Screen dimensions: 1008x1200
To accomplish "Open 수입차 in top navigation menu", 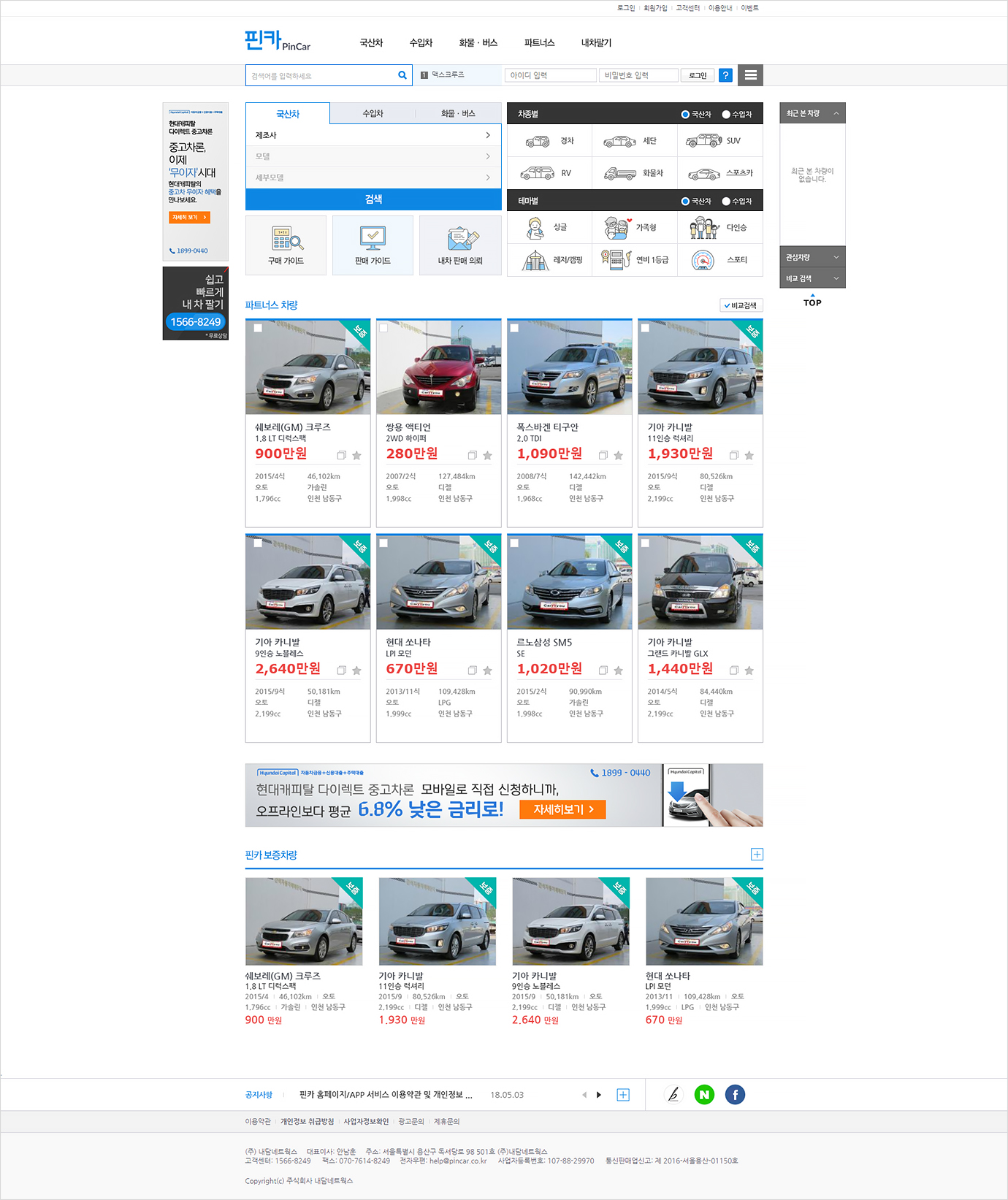I will coord(421,43).
